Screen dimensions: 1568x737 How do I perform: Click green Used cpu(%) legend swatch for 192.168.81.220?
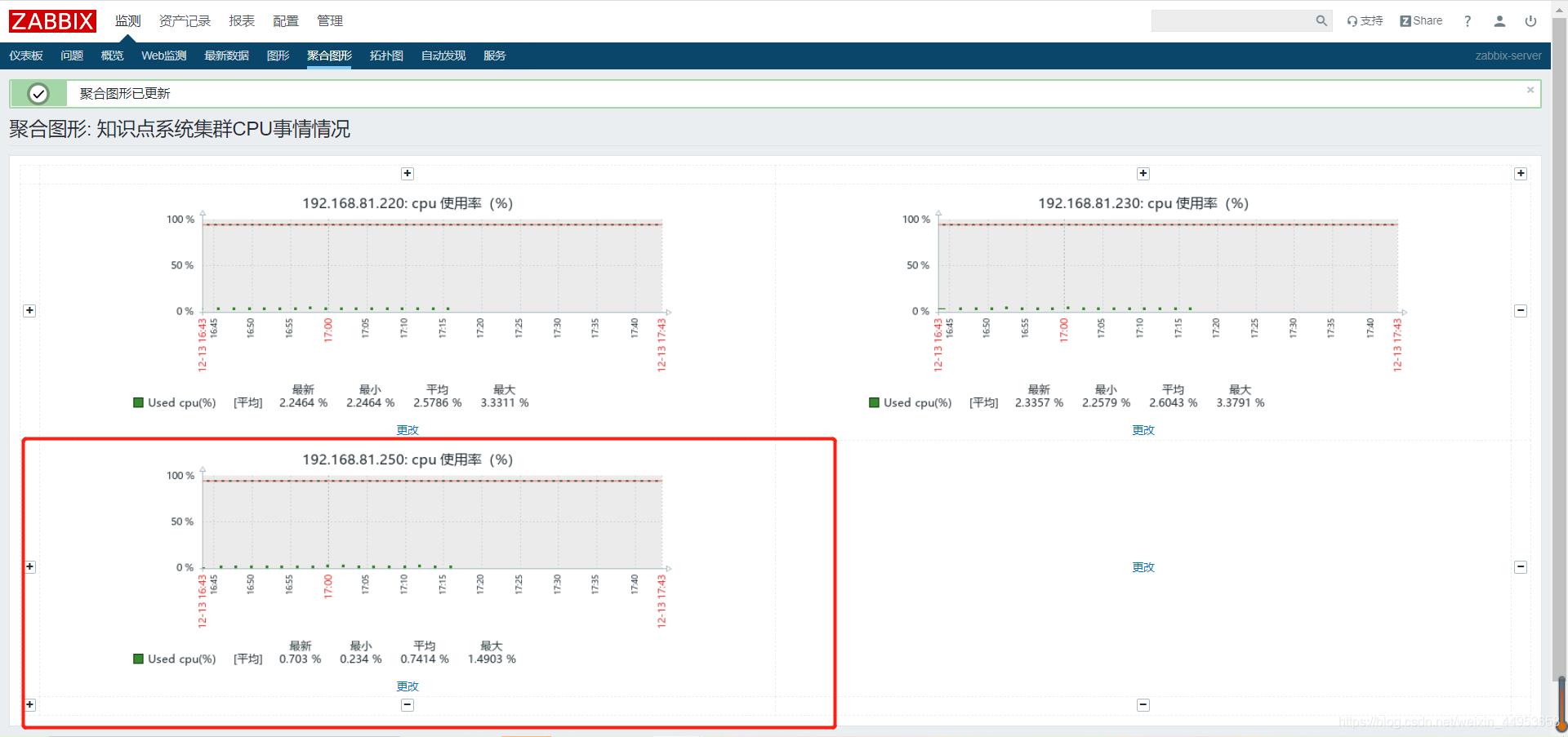(139, 402)
